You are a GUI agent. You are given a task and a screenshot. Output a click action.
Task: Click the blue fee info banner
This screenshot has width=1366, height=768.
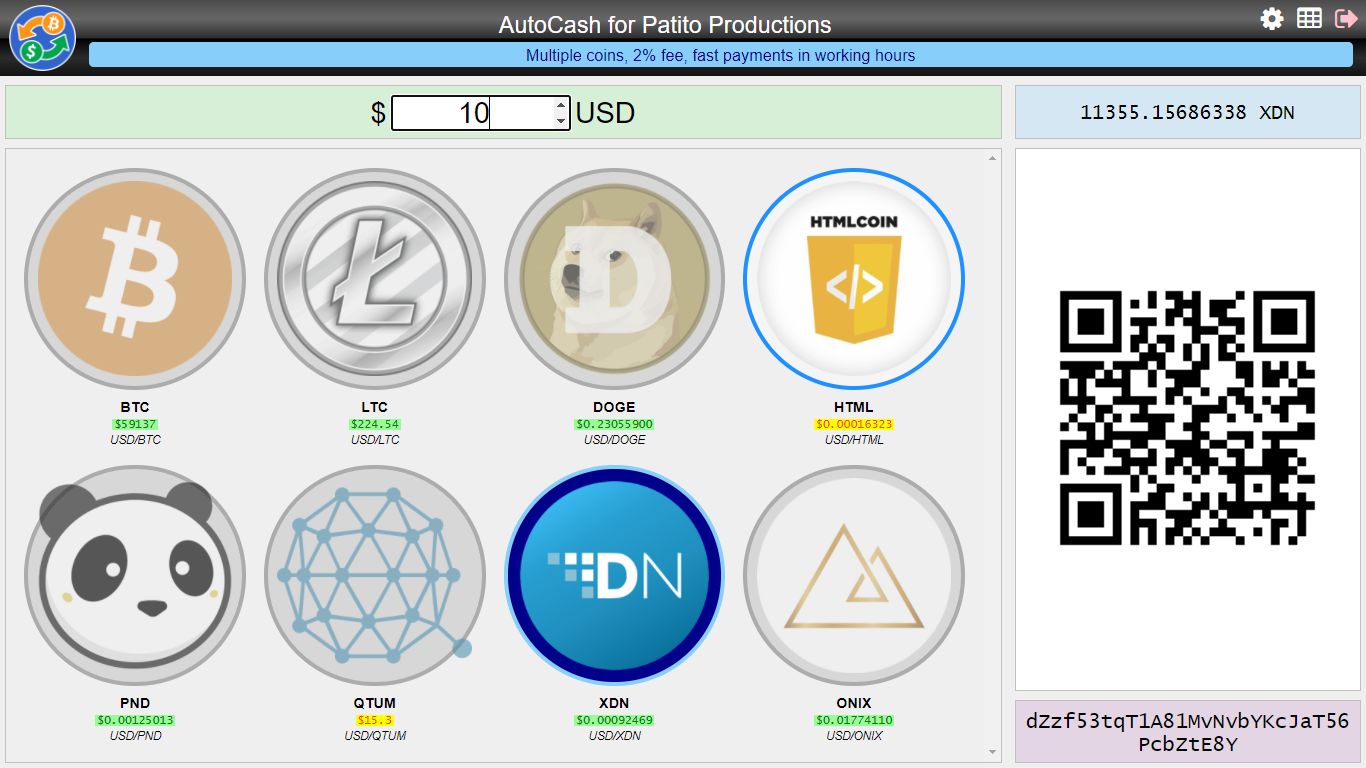(721, 55)
